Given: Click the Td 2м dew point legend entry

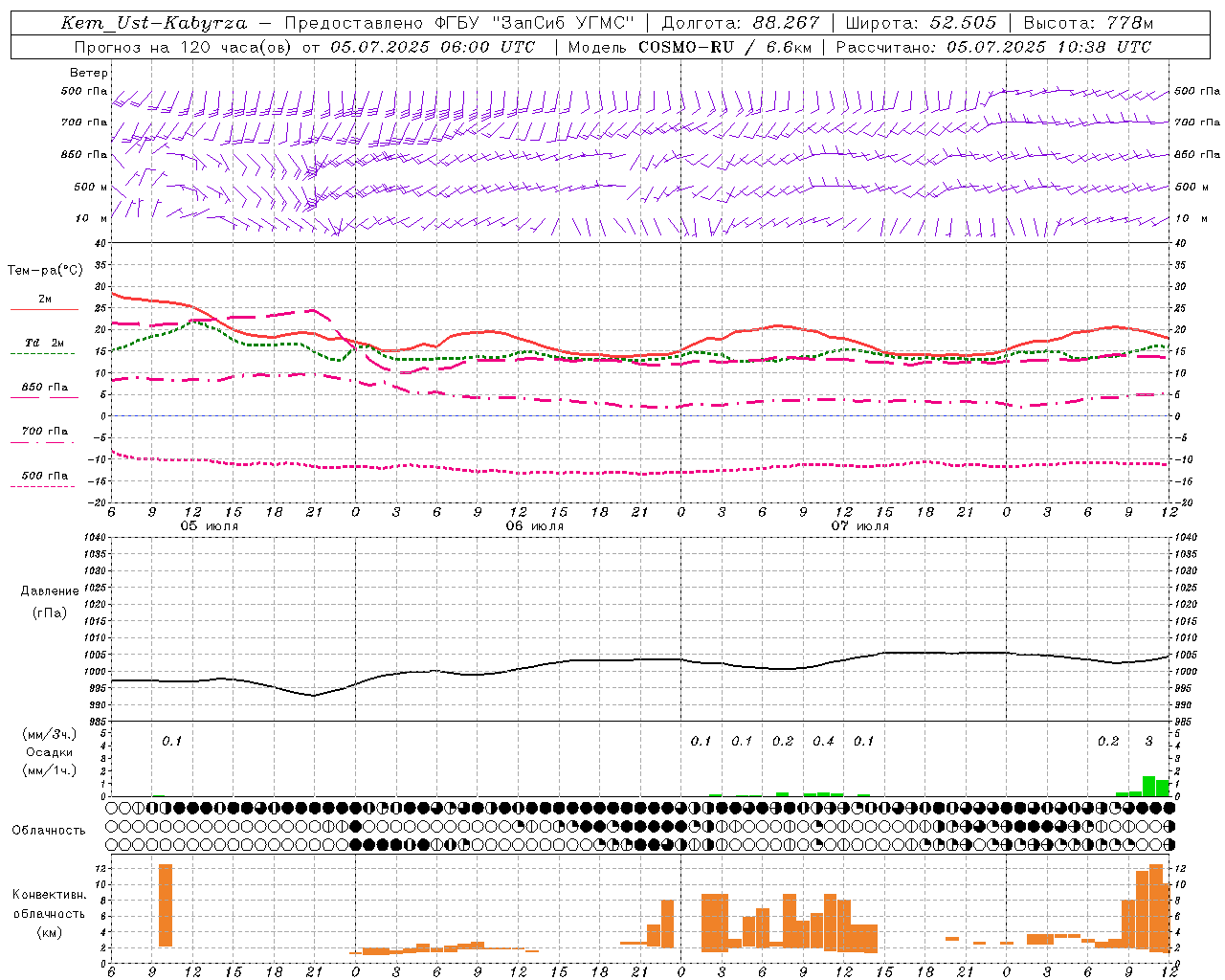Looking at the screenshot, I should pos(44,346).
